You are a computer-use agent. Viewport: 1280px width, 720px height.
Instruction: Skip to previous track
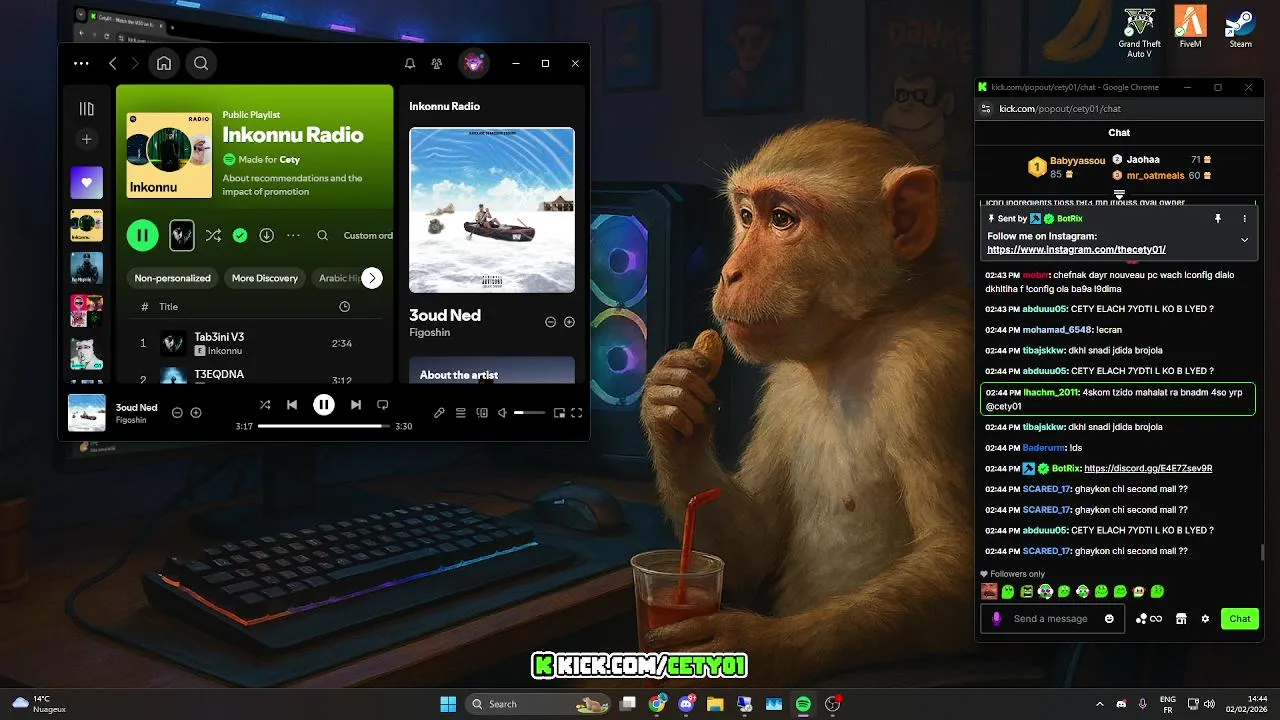[x=292, y=405]
